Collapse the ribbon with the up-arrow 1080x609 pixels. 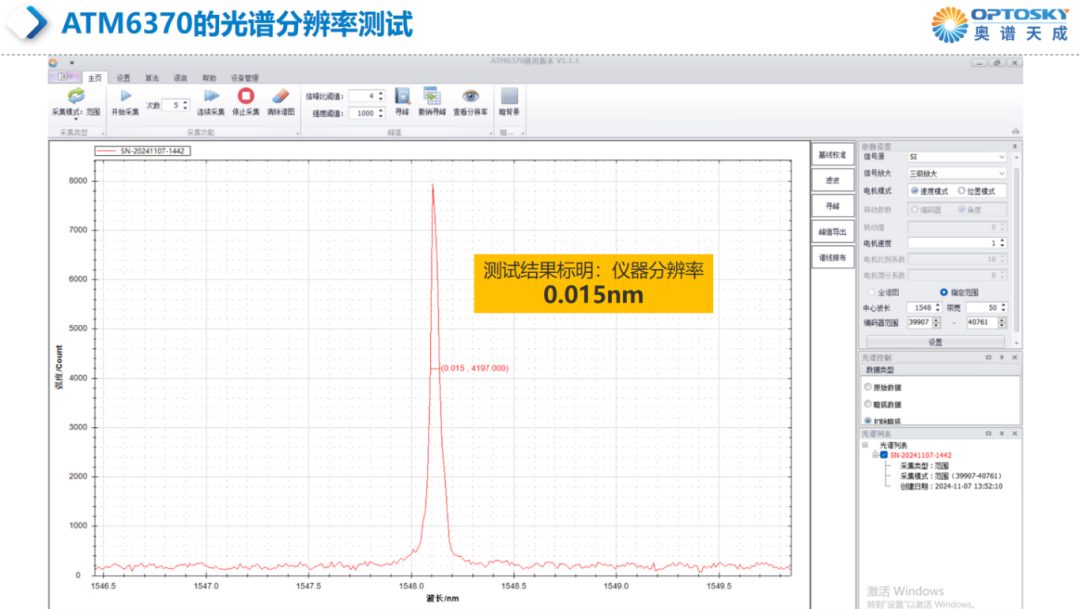[1015, 131]
